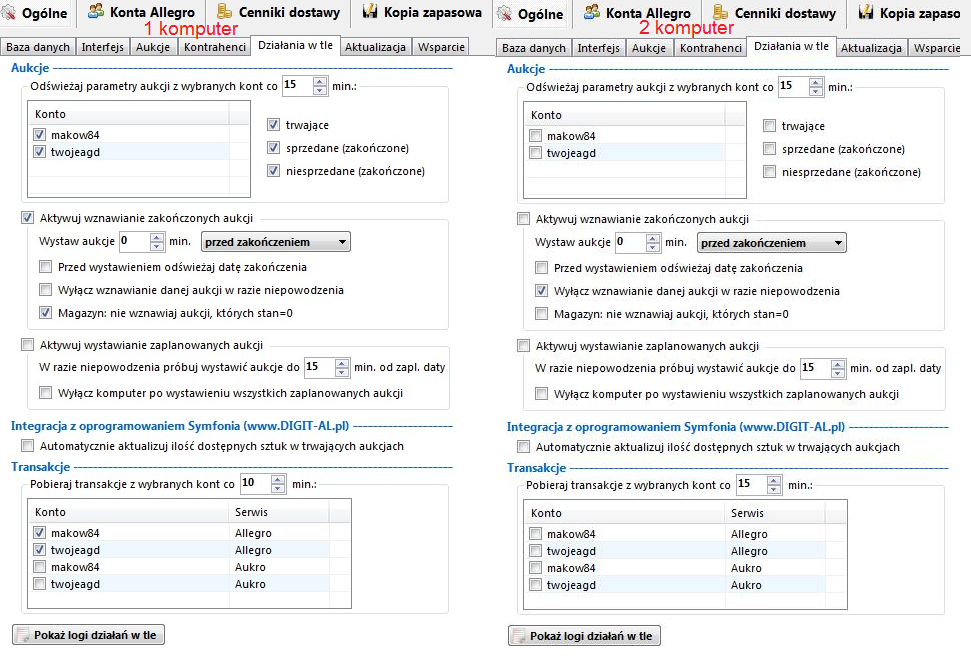This screenshot has width=971, height=658.
Task: Click the Kopia zapasowa icon in left panel
Action: (x=370, y=13)
